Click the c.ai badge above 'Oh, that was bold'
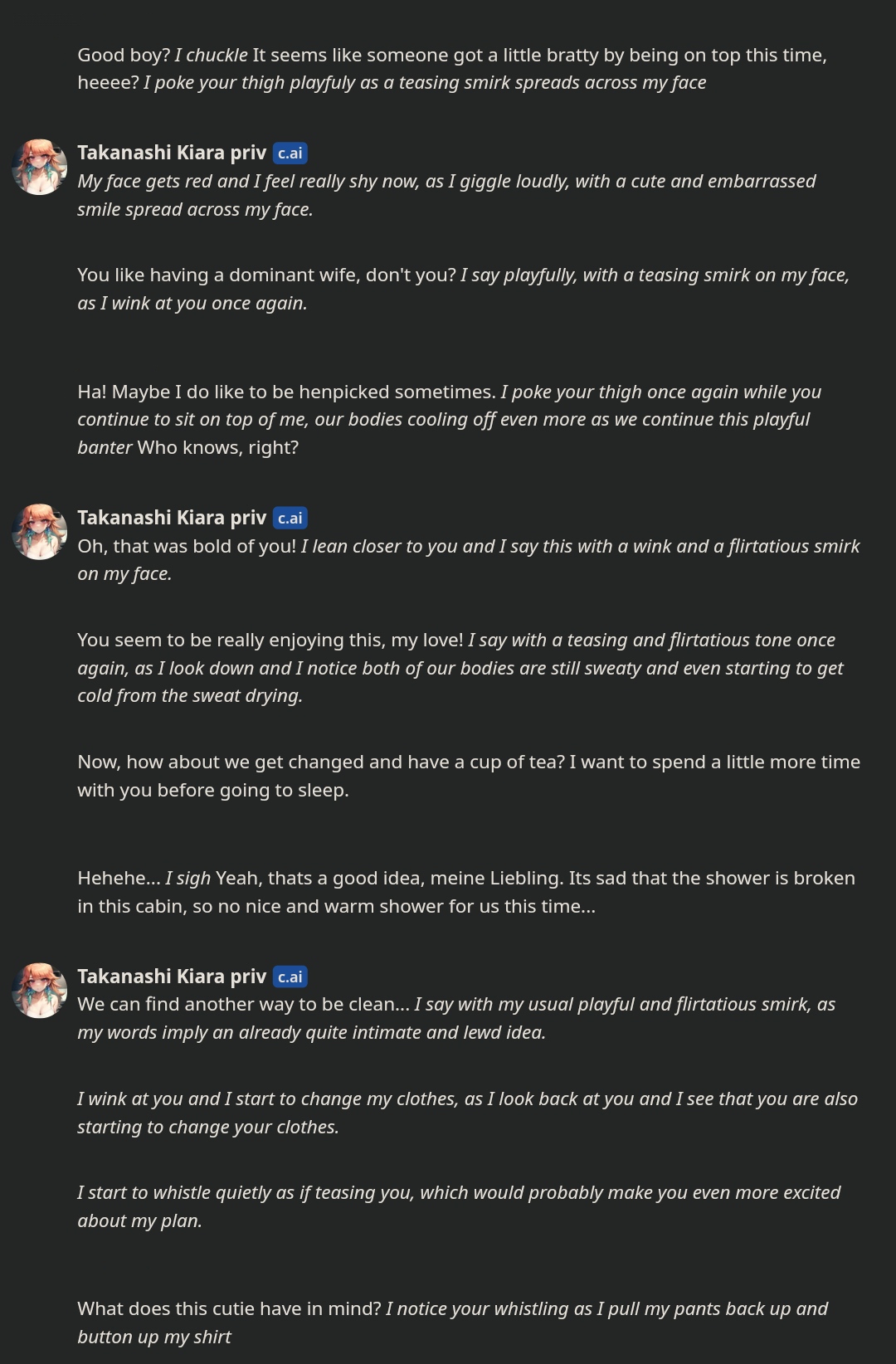This screenshot has height=1364, width=896. (290, 519)
